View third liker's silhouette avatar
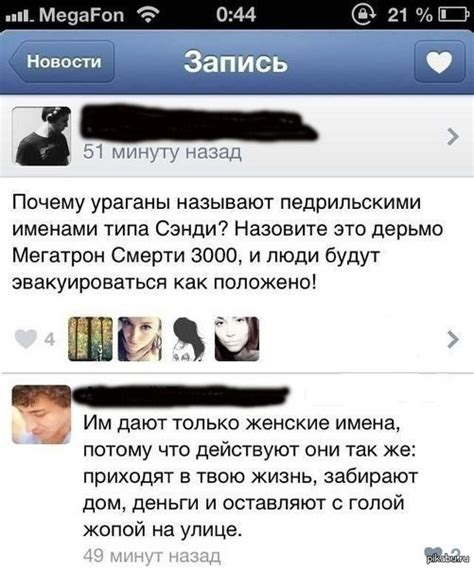Screen dimensions: 474x569 point(188,339)
